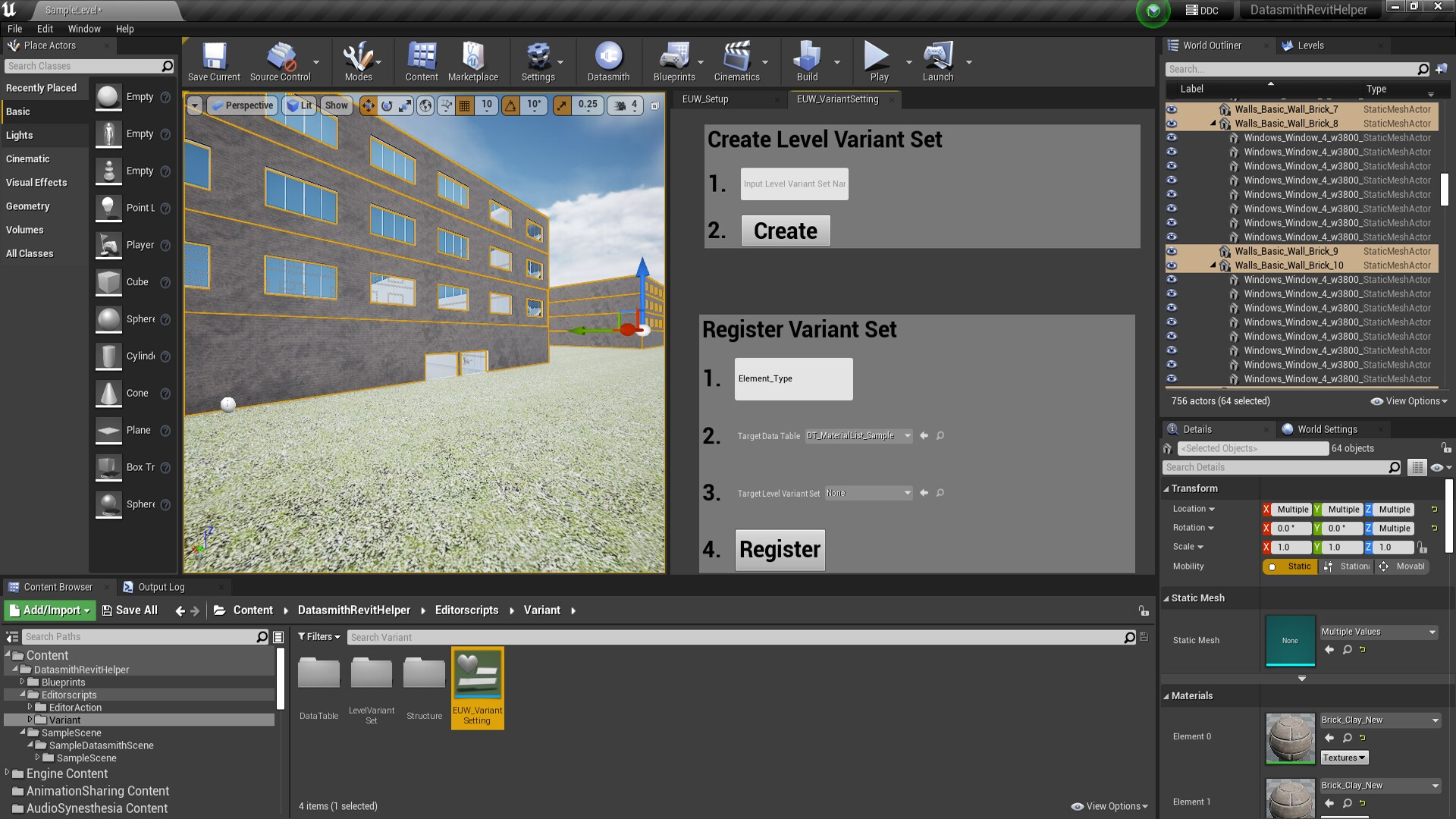Click the Static Mesh thumbnail swatch
The height and width of the screenshot is (819, 1456).
point(1289,640)
